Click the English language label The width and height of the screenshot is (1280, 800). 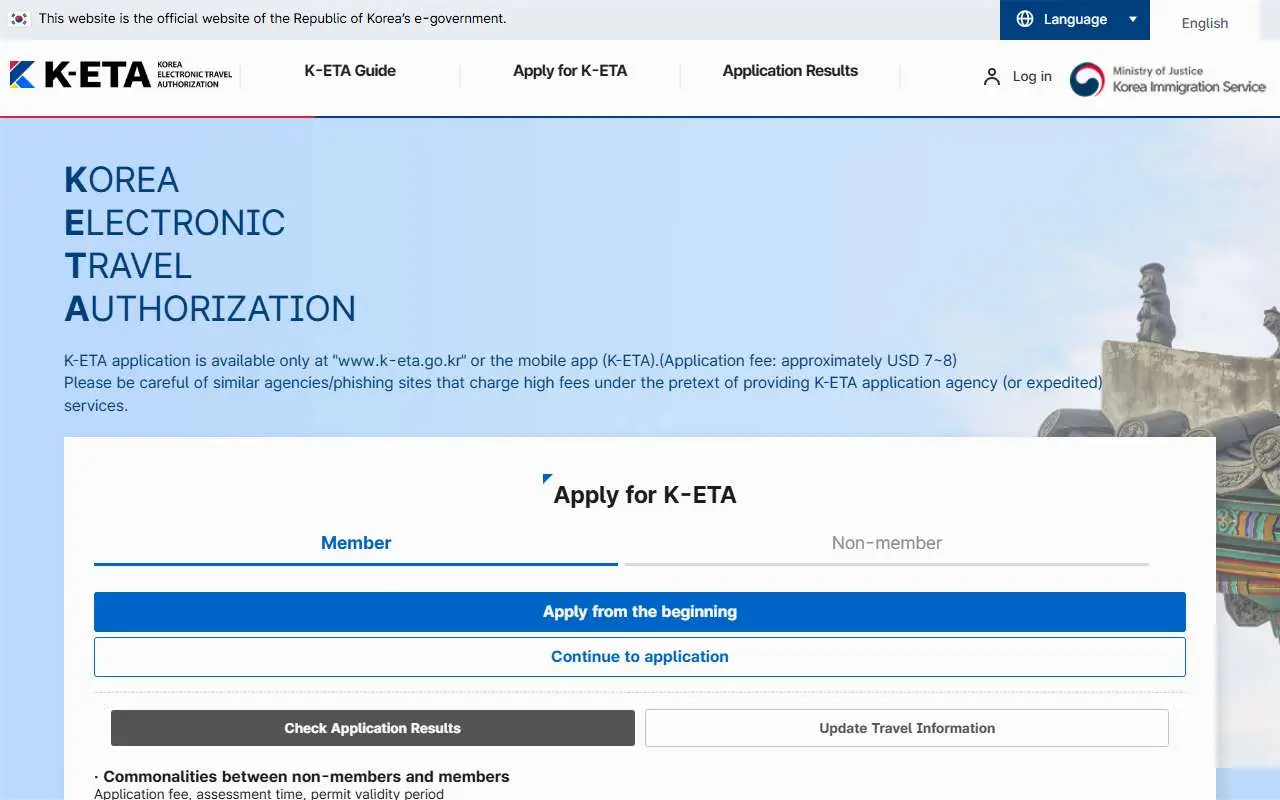[1205, 23]
